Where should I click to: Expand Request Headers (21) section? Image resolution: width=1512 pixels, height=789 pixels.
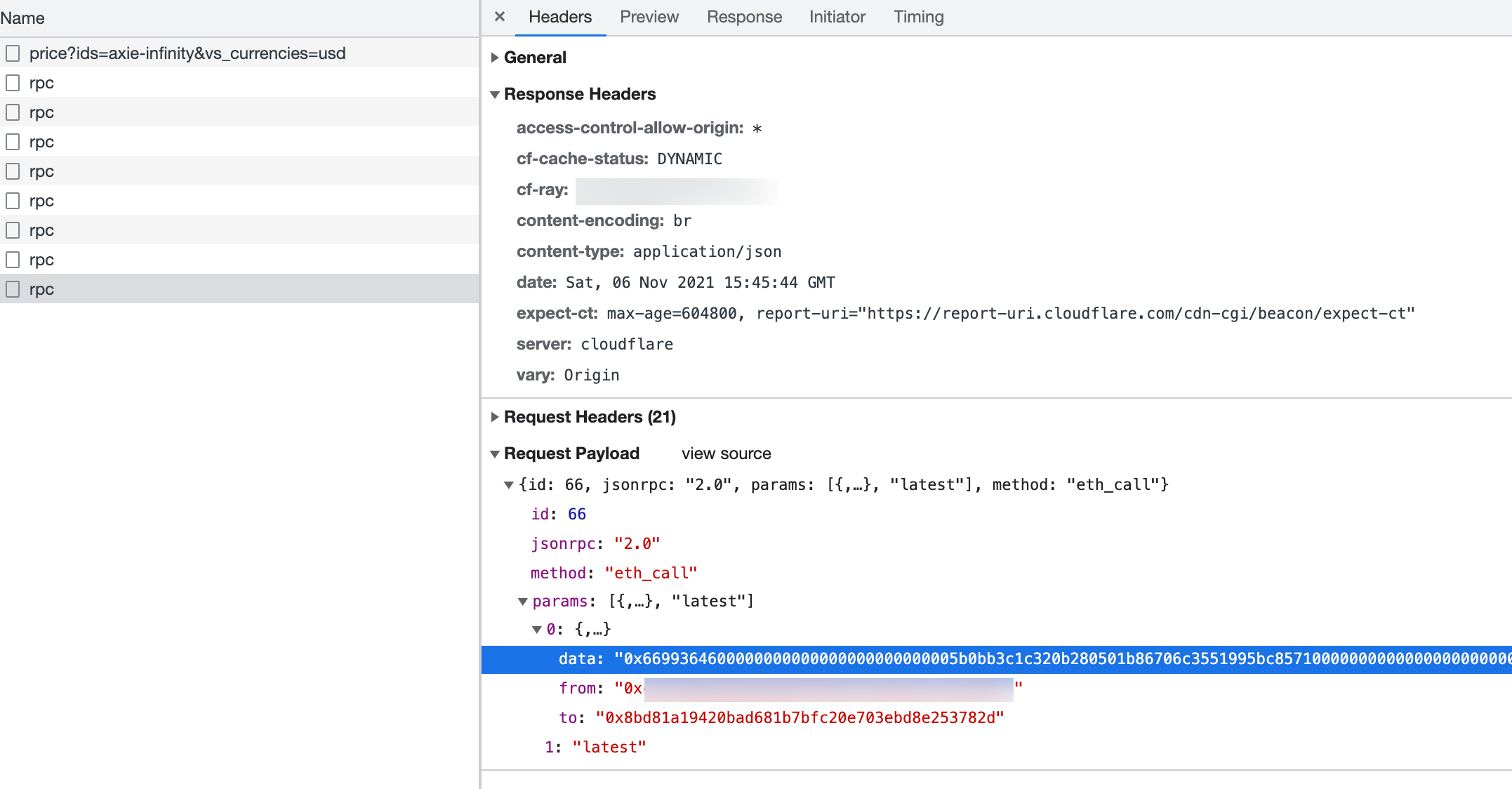click(495, 417)
